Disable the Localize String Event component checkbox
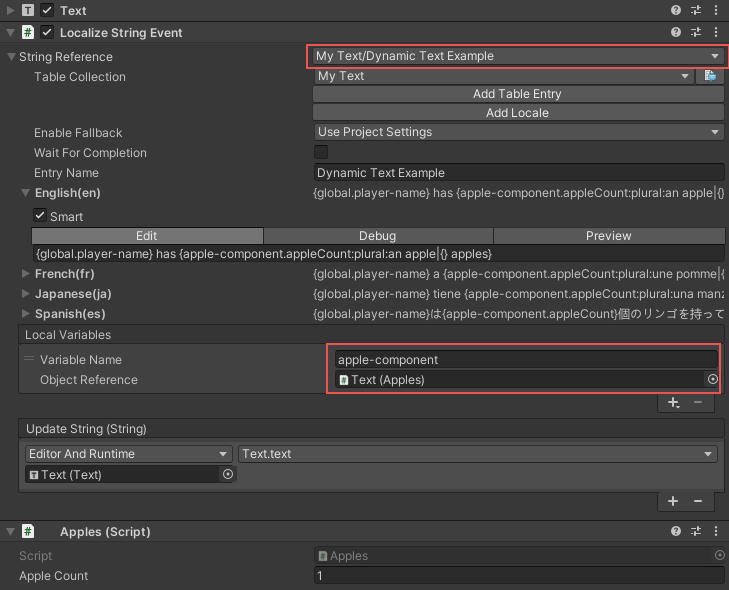This screenshot has width=729, height=590. pos(47,32)
